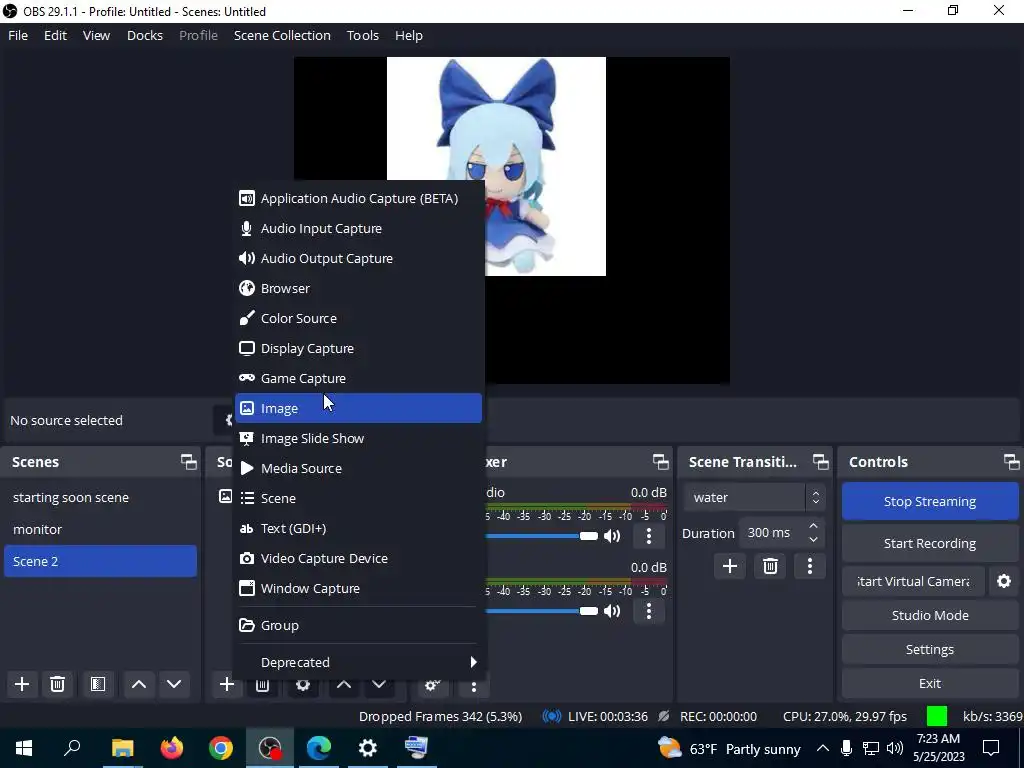Select Audio Input Capture source
Screen dimensions: 1024x768
pyautogui.click(x=358, y=228)
